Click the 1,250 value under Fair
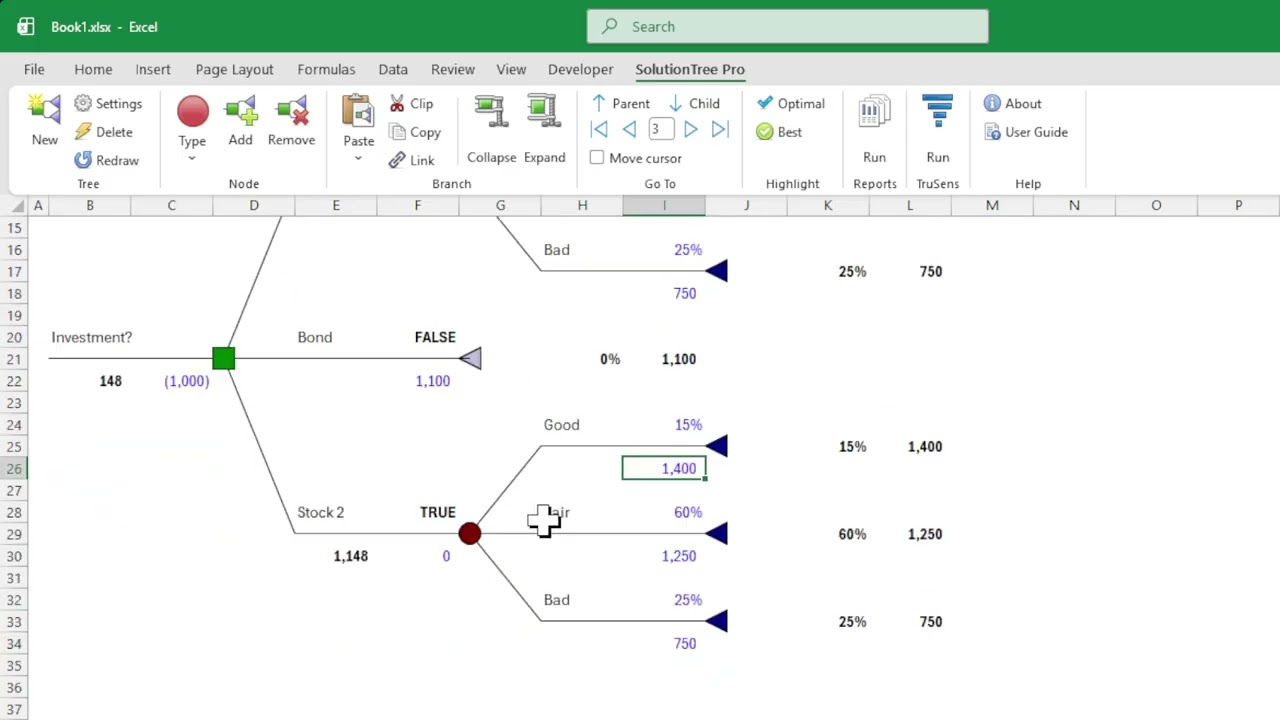The image size is (1280, 720). [679, 556]
